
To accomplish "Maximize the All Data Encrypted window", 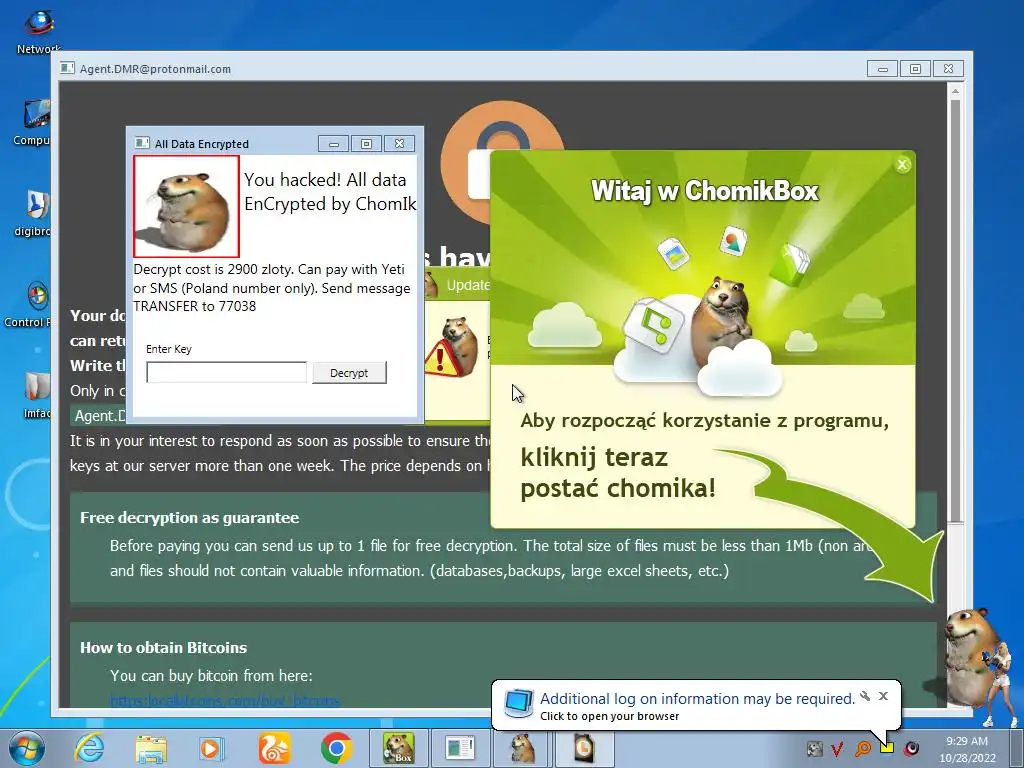I will 366,144.
